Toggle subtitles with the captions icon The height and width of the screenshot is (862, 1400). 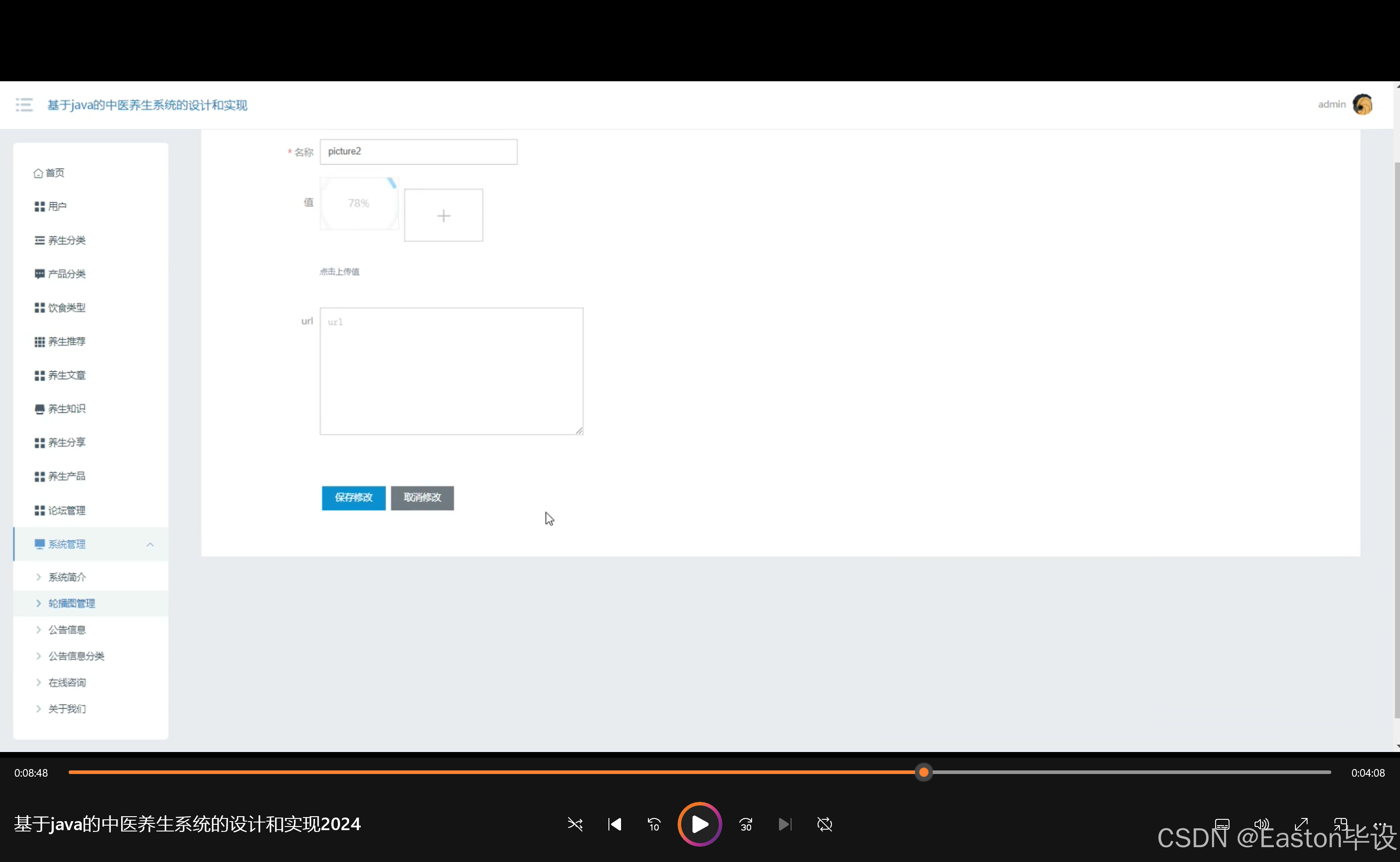click(x=1222, y=824)
